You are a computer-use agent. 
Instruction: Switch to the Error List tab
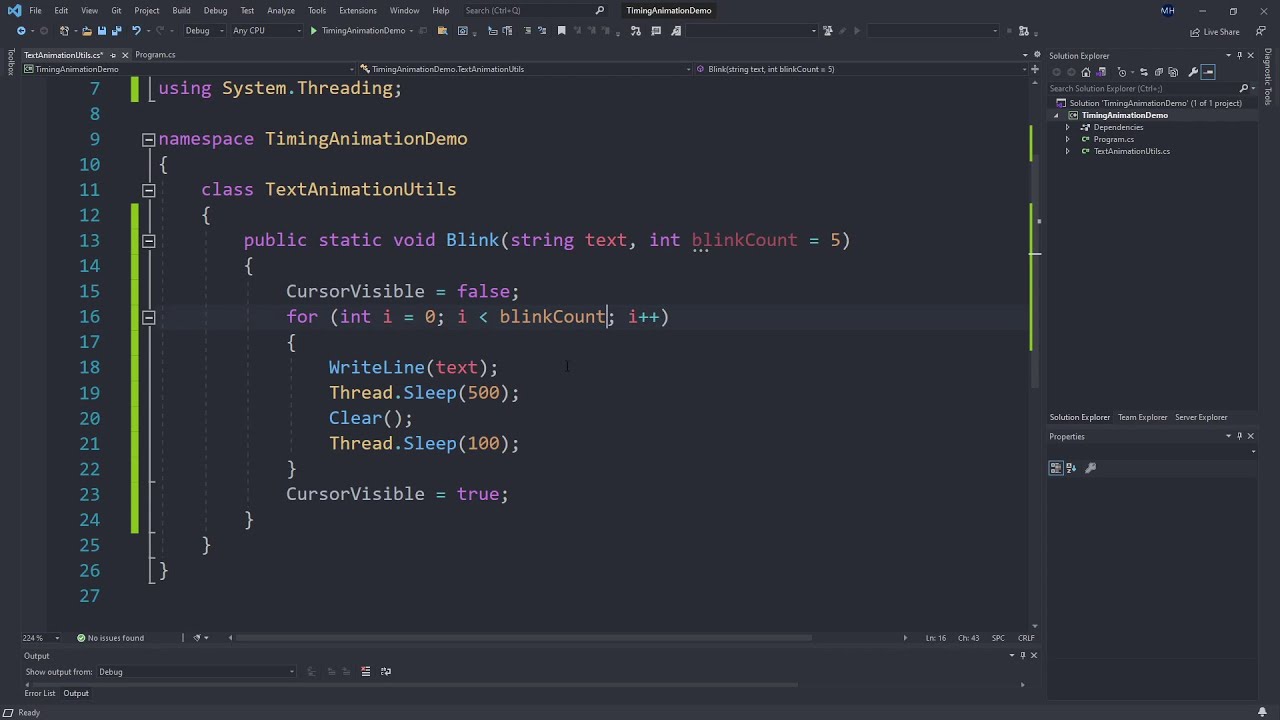coord(40,693)
